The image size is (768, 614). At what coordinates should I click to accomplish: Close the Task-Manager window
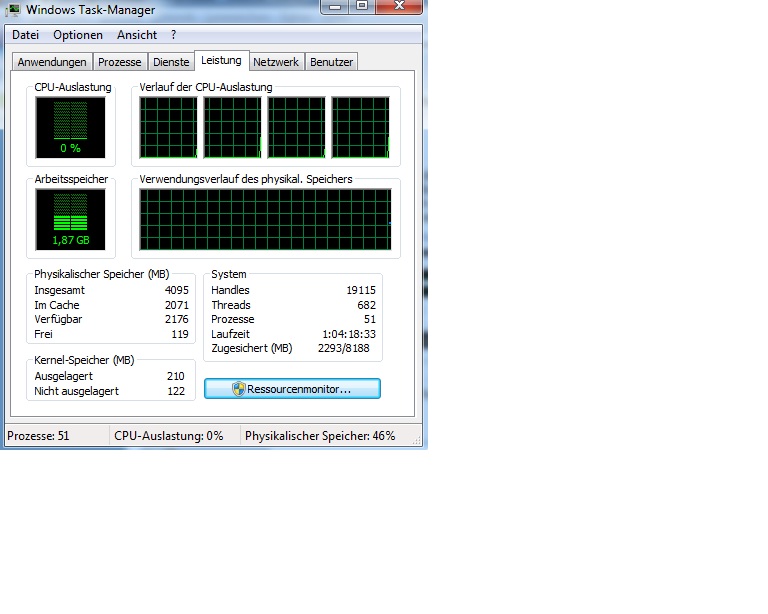coord(399,6)
